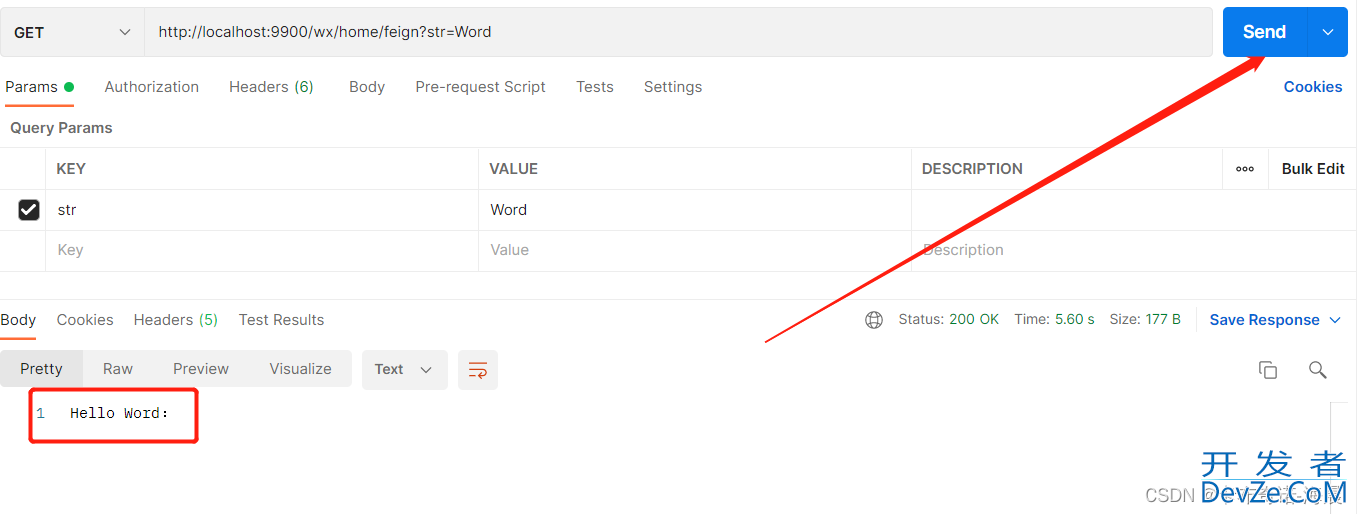Select the Hello Word response text
Screen dimensions: 1357x514
click(x=119, y=413)
